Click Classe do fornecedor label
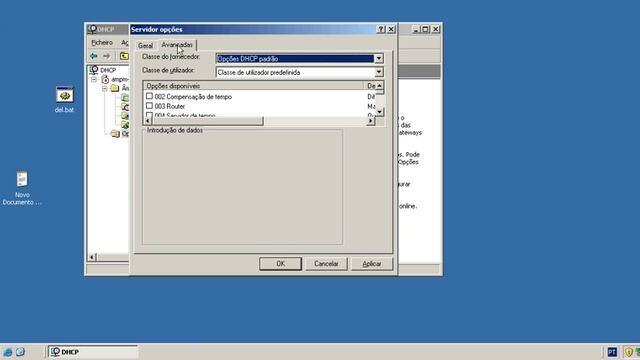Image resolution: width=640 pixels, height=360 pixels. [171, 57]
